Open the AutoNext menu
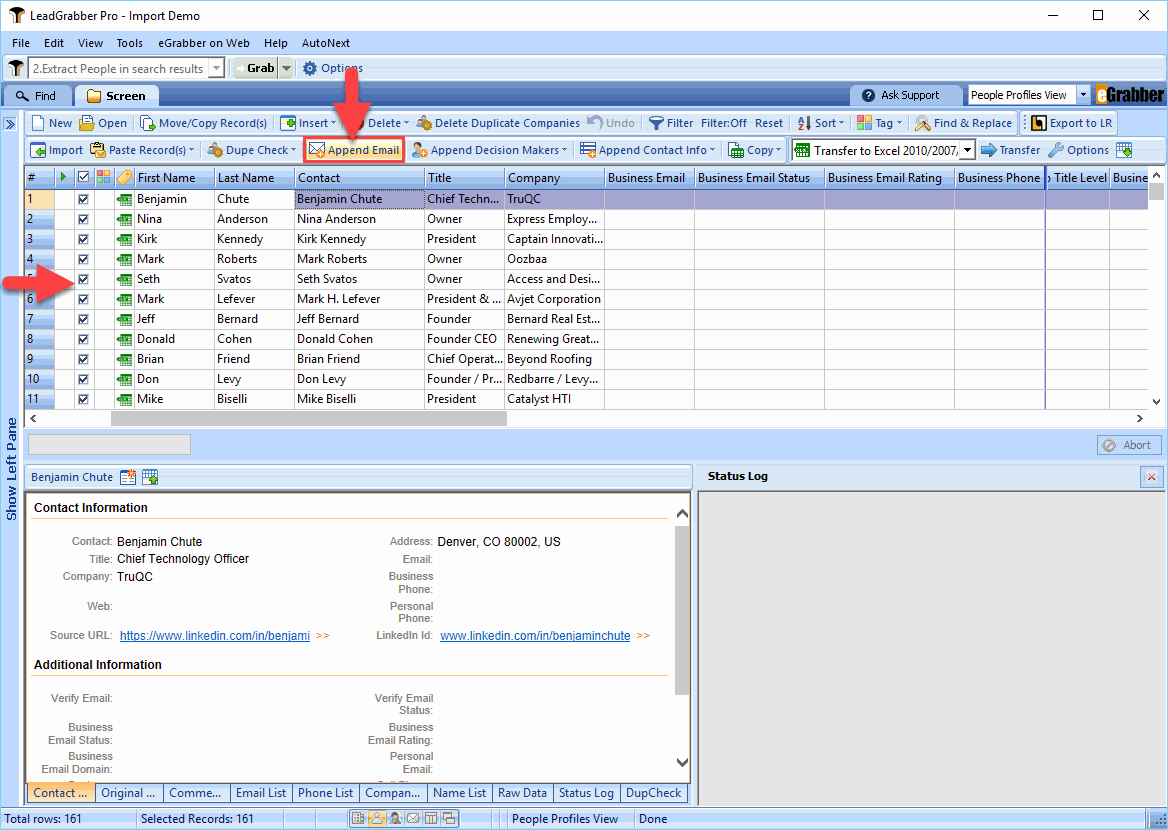Screen dimensions: 1168x830 click(x=326, y=43)
